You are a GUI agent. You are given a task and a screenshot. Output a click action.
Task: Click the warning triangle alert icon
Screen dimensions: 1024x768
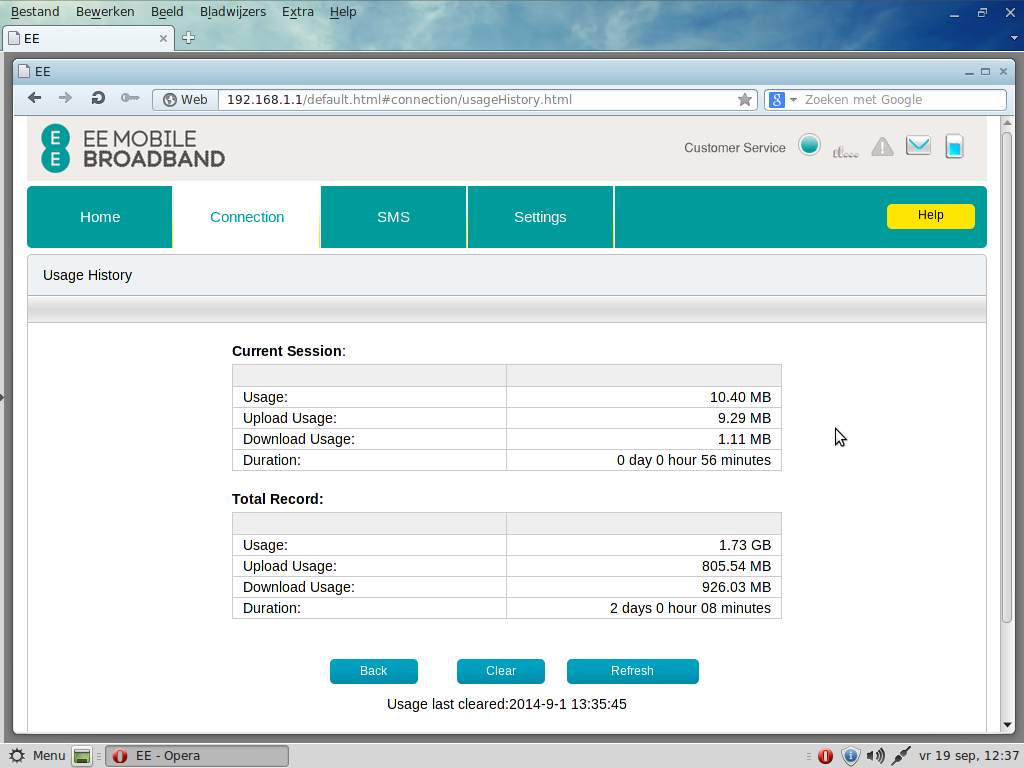pos(882,147)
